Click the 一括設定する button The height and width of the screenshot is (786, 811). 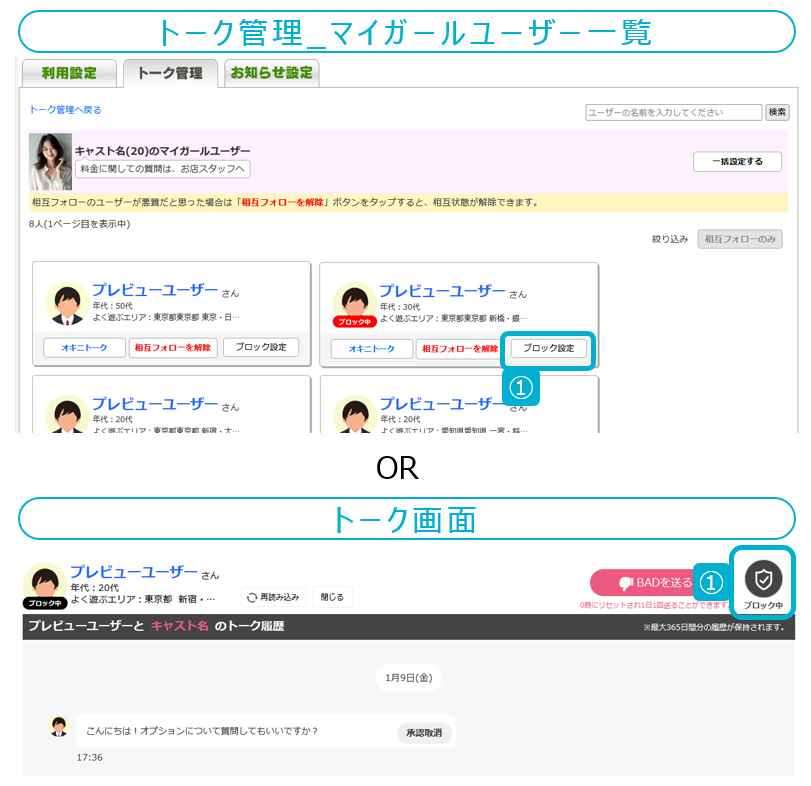tap(737, 162)
